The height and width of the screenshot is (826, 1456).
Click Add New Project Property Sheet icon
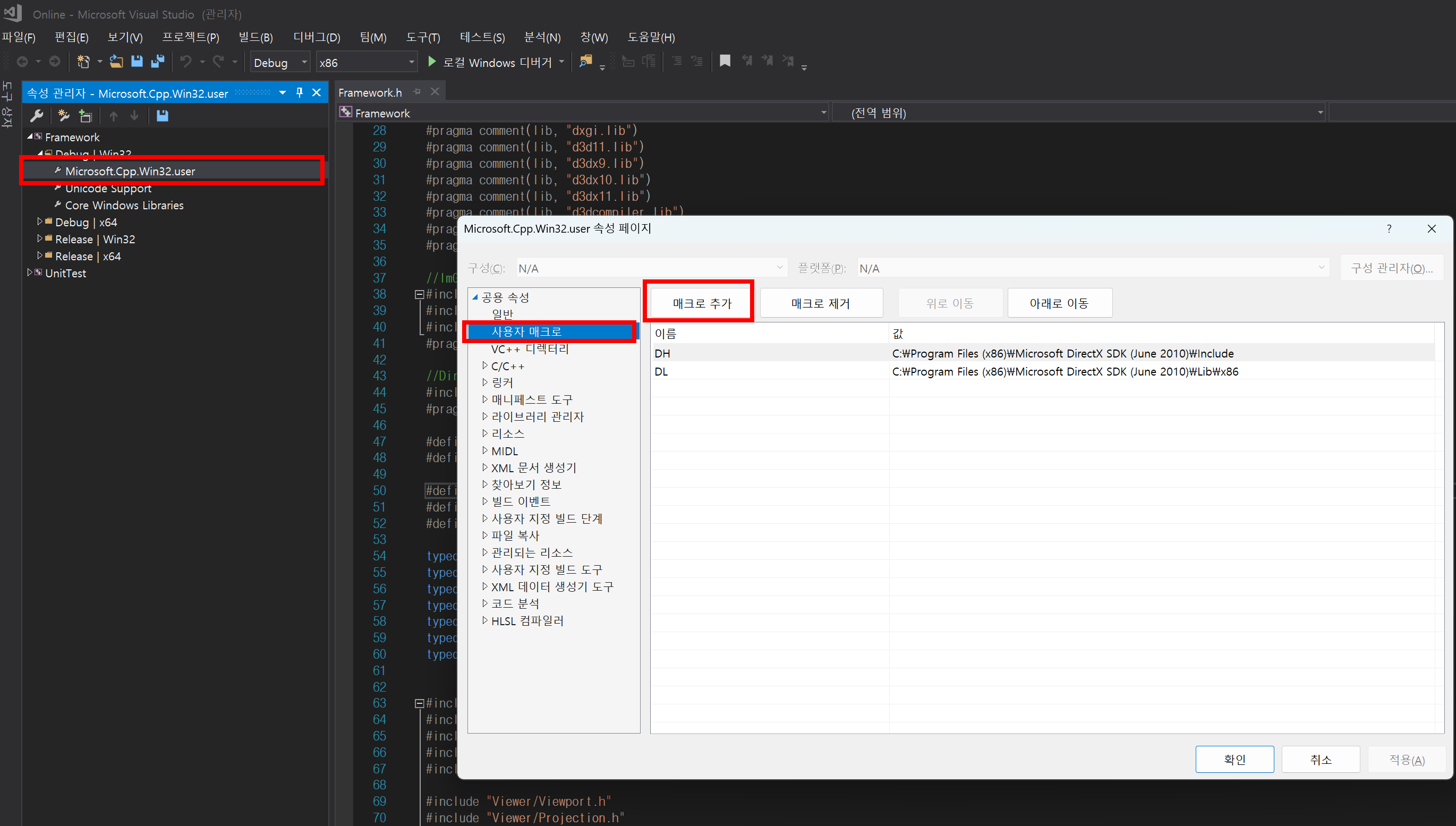pos(64,116)
